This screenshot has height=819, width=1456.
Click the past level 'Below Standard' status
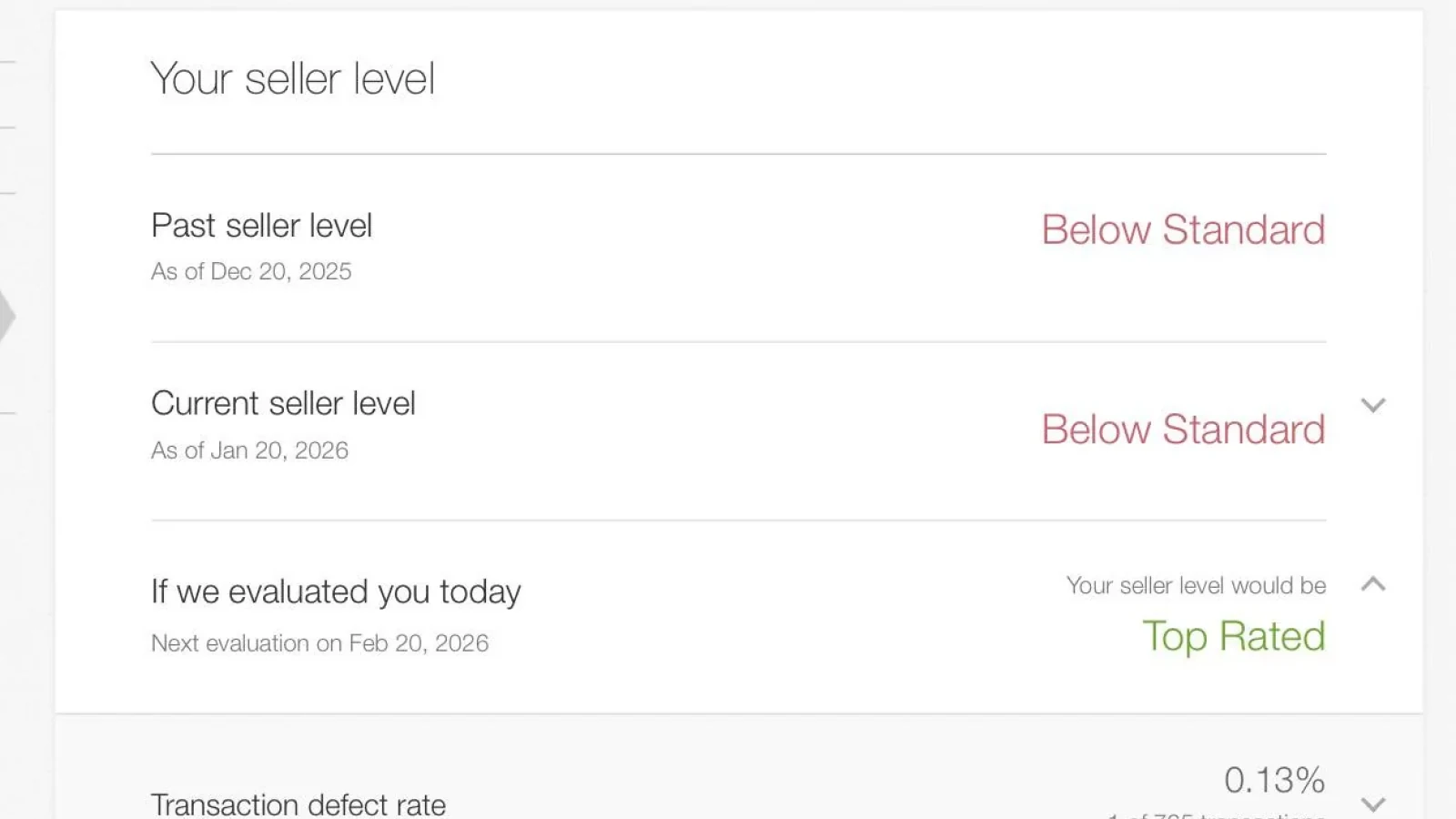pyautogui.click(x=1183, y=229)
